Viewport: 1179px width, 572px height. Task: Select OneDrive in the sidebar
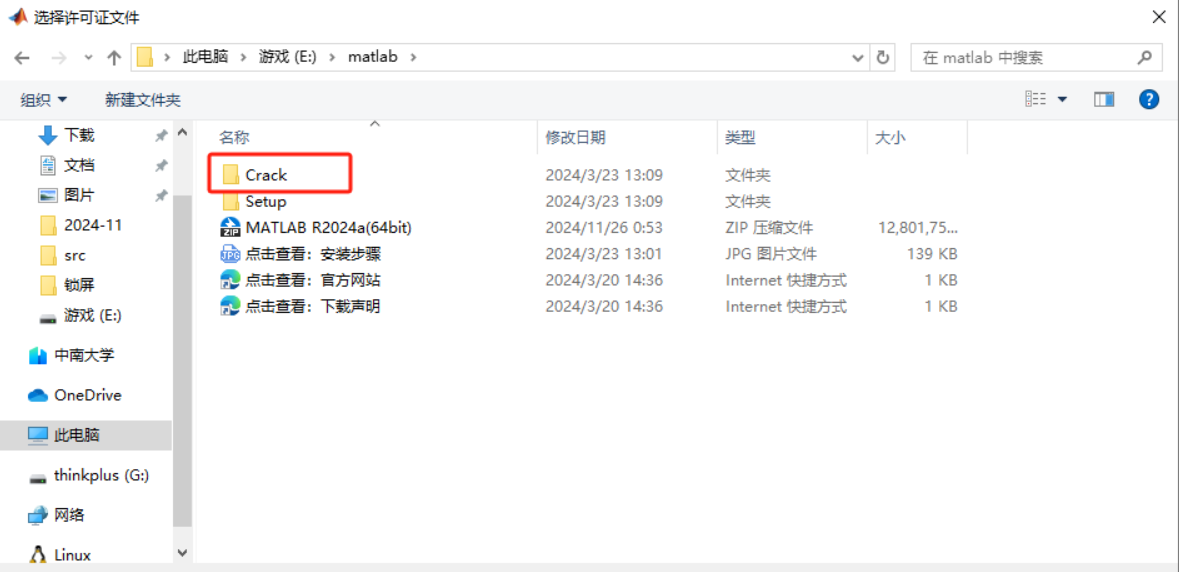coord(86,395)
